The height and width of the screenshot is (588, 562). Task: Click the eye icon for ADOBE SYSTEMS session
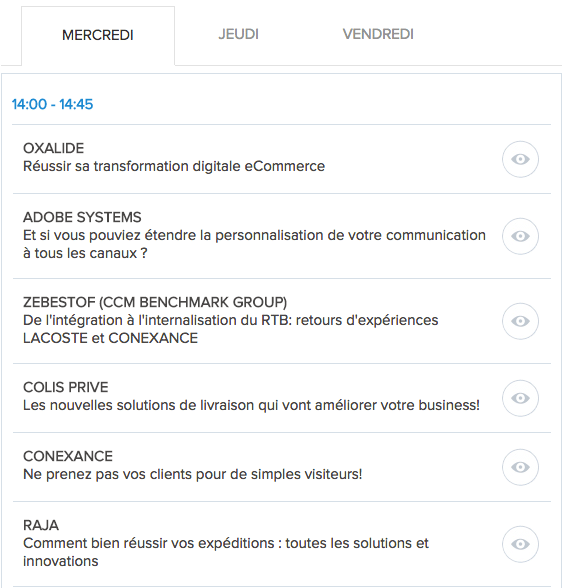pos(520,236)
